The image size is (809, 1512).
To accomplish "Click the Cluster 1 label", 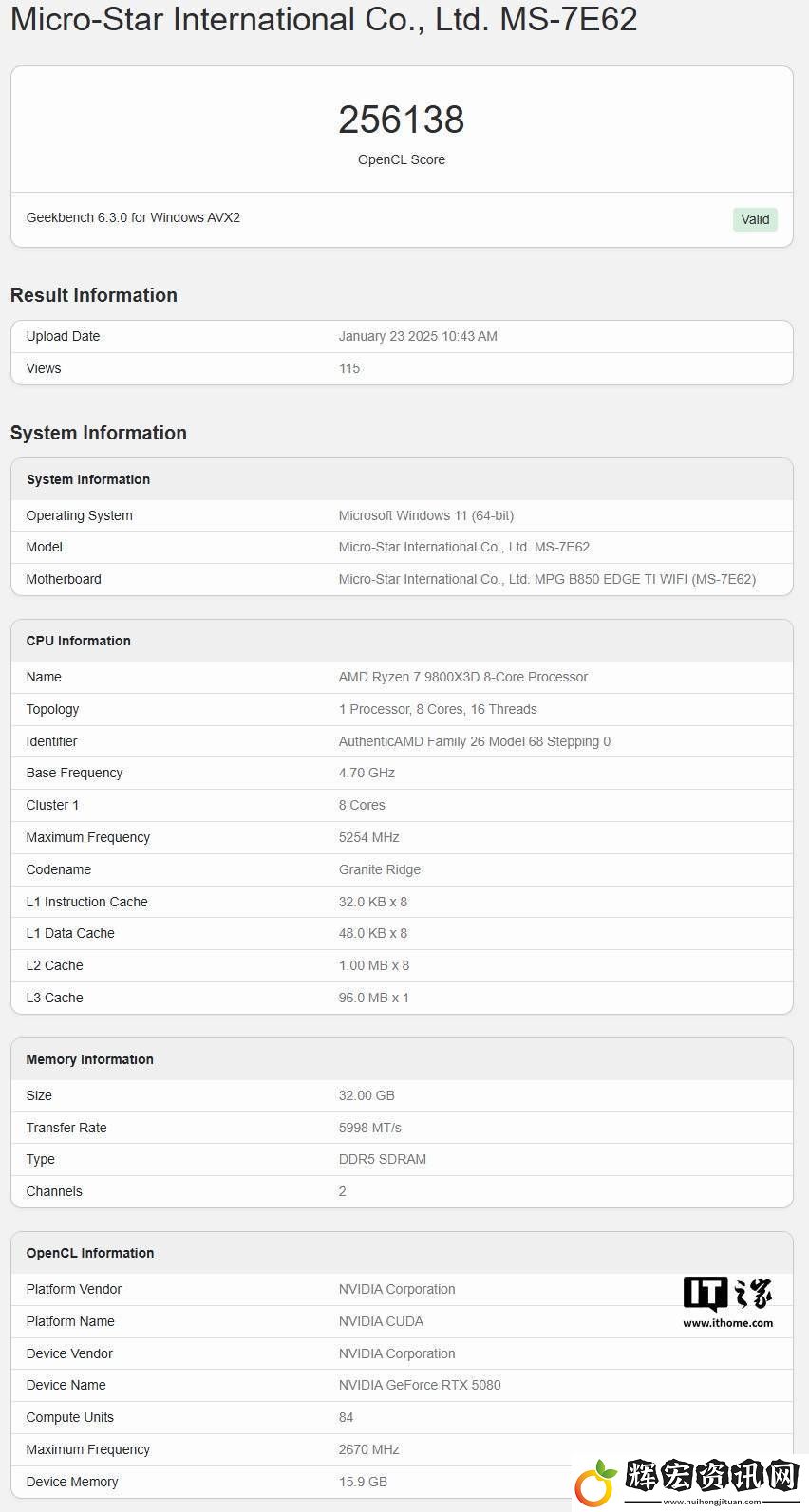I will (x=52, y=805).
